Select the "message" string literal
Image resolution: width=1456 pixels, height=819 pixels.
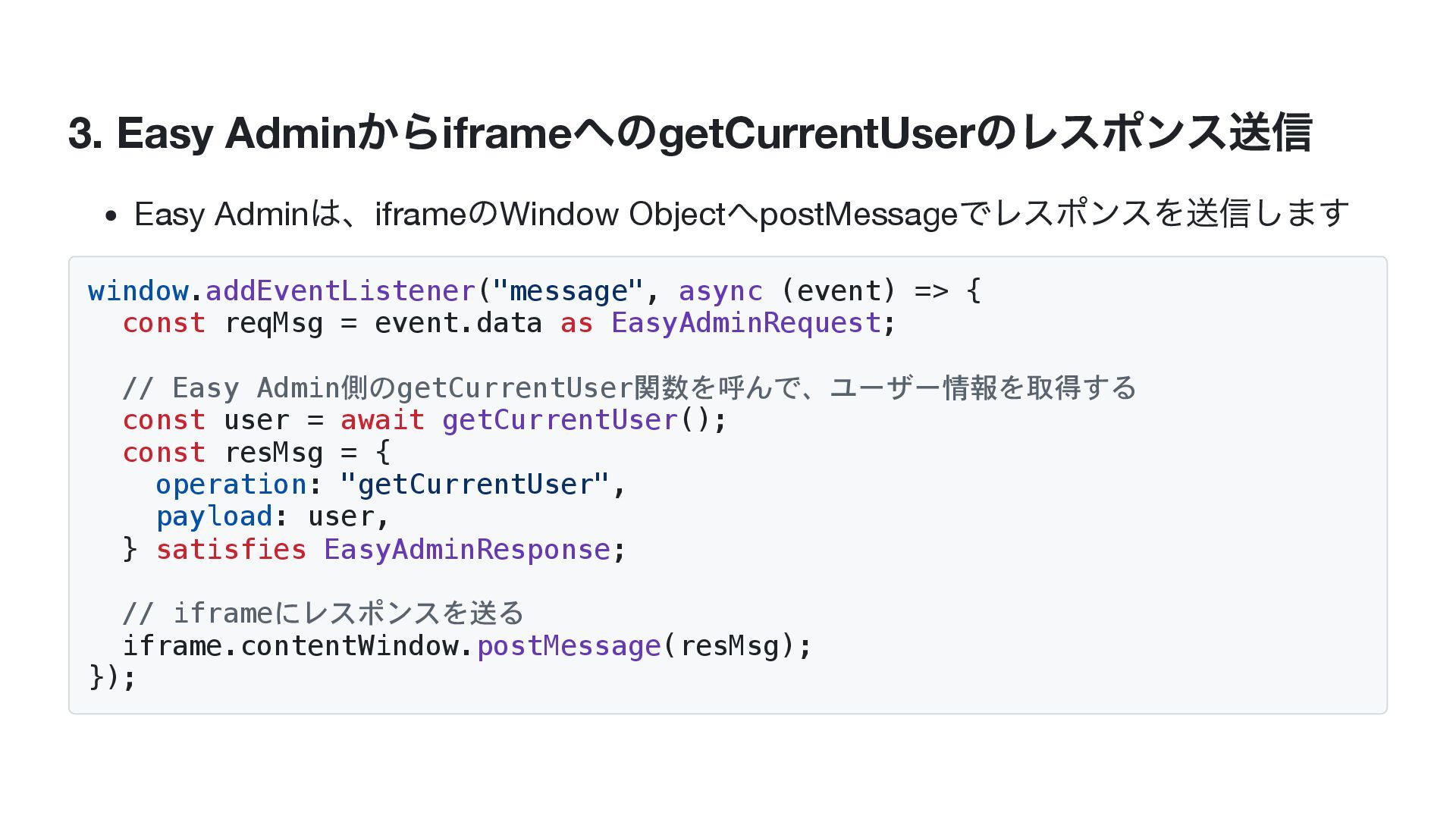tap(568, 291)
